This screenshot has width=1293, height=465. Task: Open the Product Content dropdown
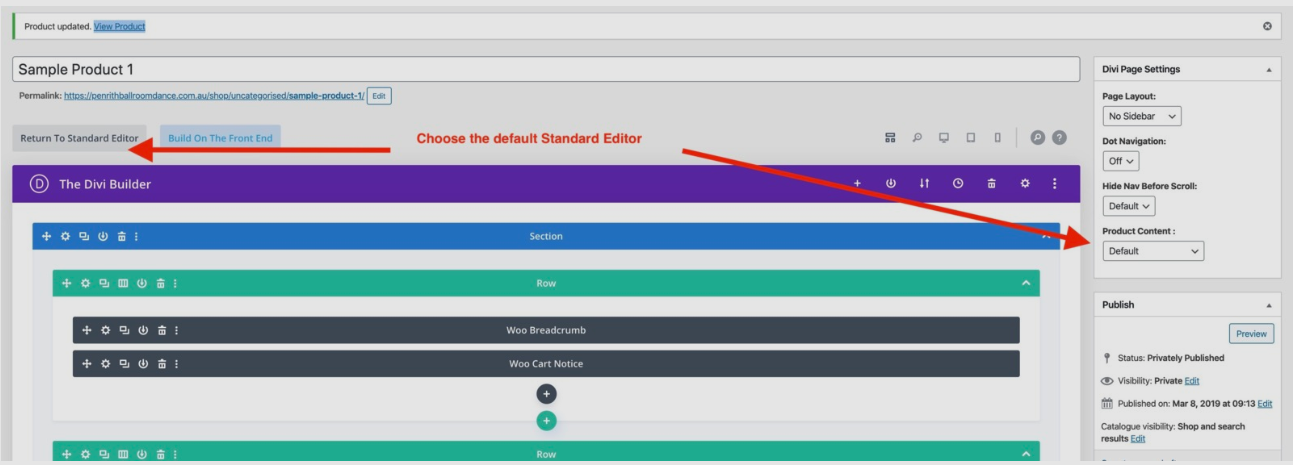pos(1153,251)
